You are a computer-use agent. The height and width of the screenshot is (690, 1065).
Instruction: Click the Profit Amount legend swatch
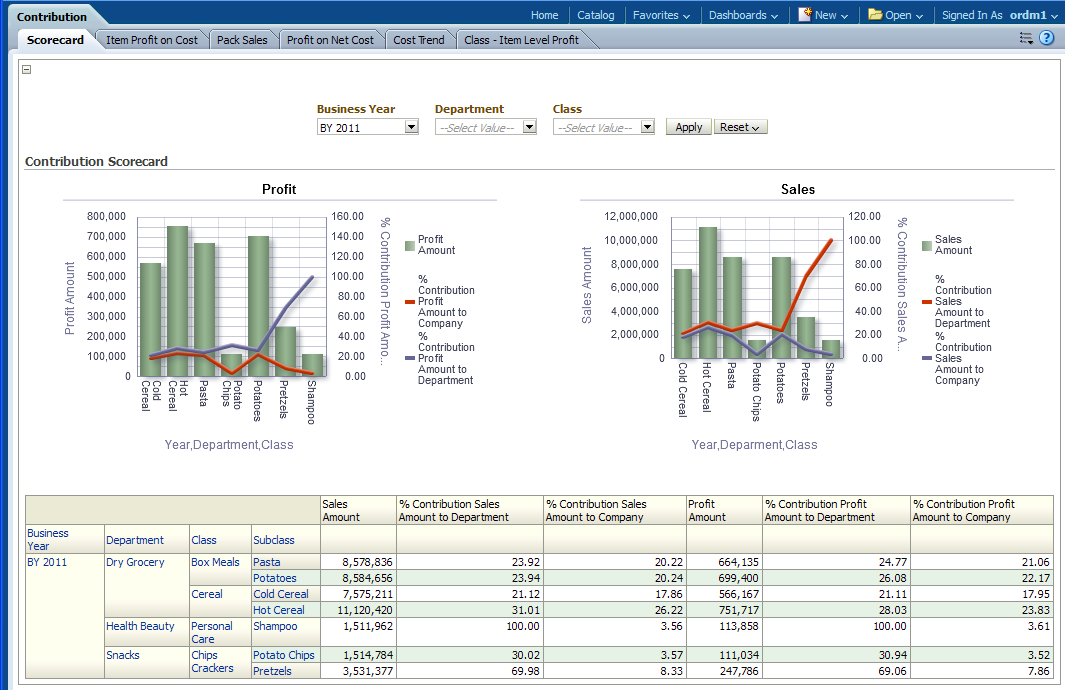click(410, 245)
